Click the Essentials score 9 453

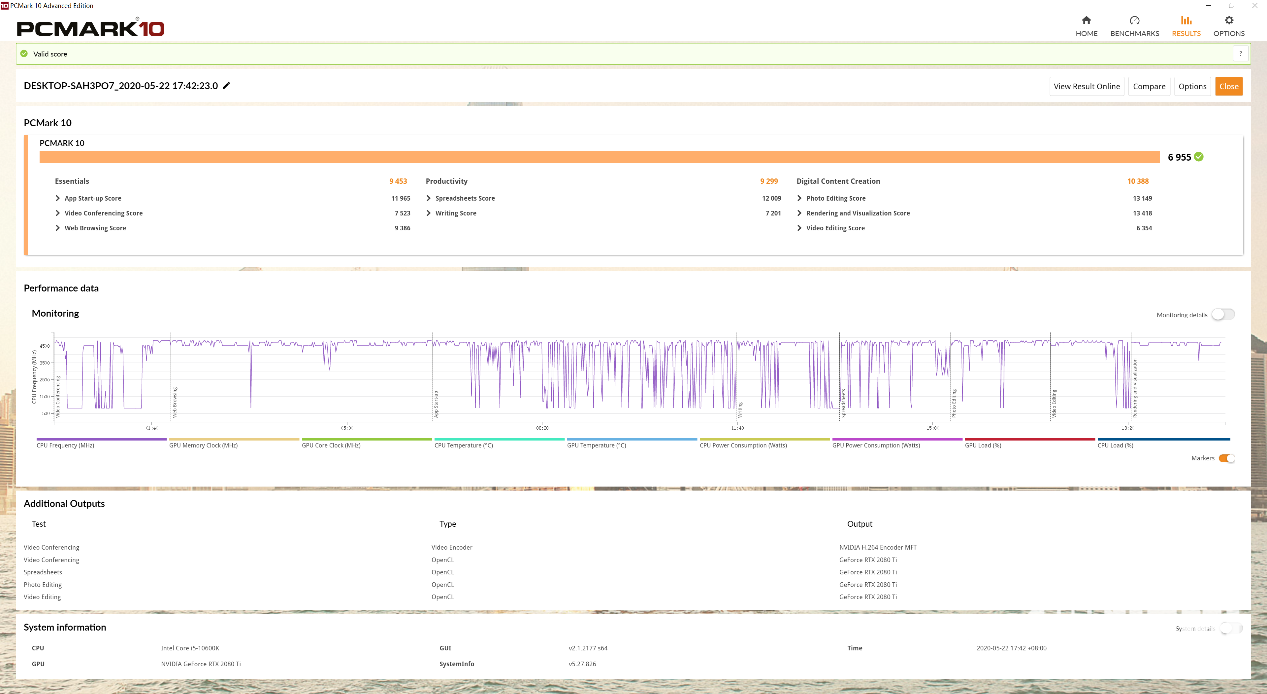398,182
